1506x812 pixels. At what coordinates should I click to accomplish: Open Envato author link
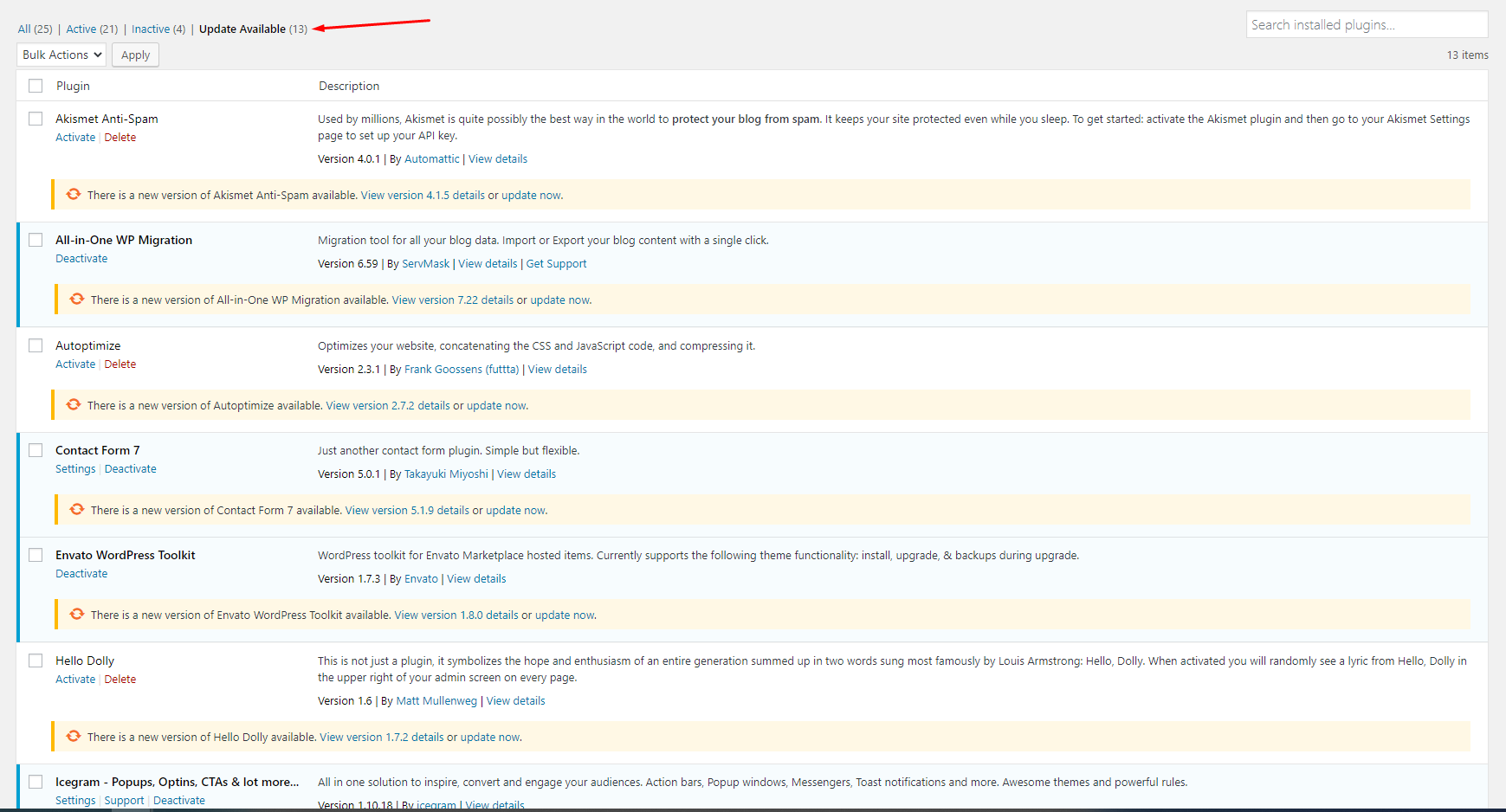click(x=421, y=579)
